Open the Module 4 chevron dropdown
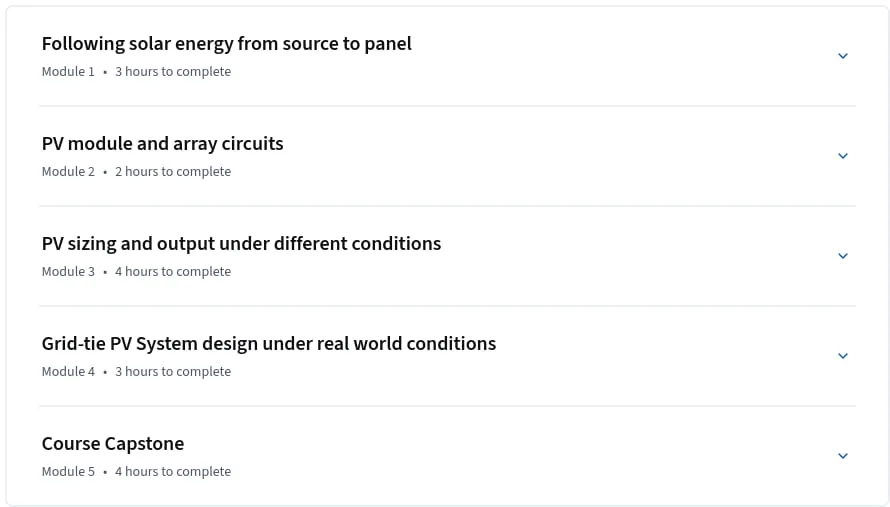Viewport: 890px width, 507px height. pos(843,355)
